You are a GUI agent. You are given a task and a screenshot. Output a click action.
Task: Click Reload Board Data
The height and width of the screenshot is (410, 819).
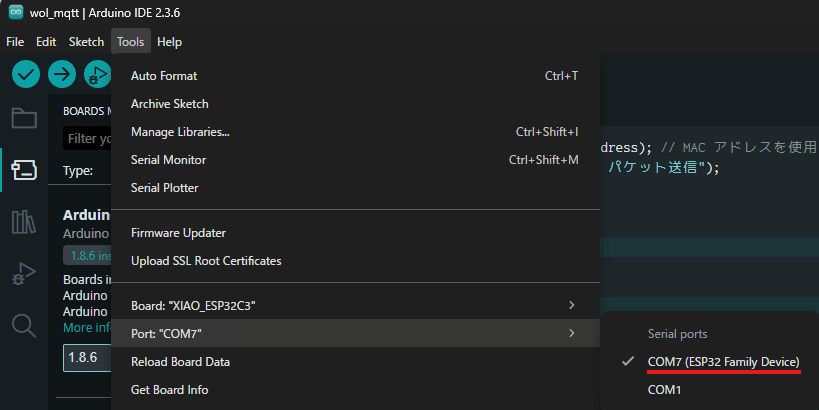click(355, 361)
